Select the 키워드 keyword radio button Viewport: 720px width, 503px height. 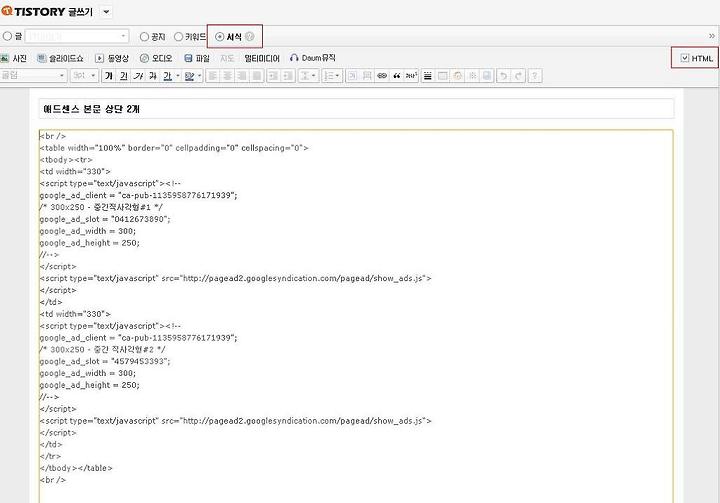point(179,37)
